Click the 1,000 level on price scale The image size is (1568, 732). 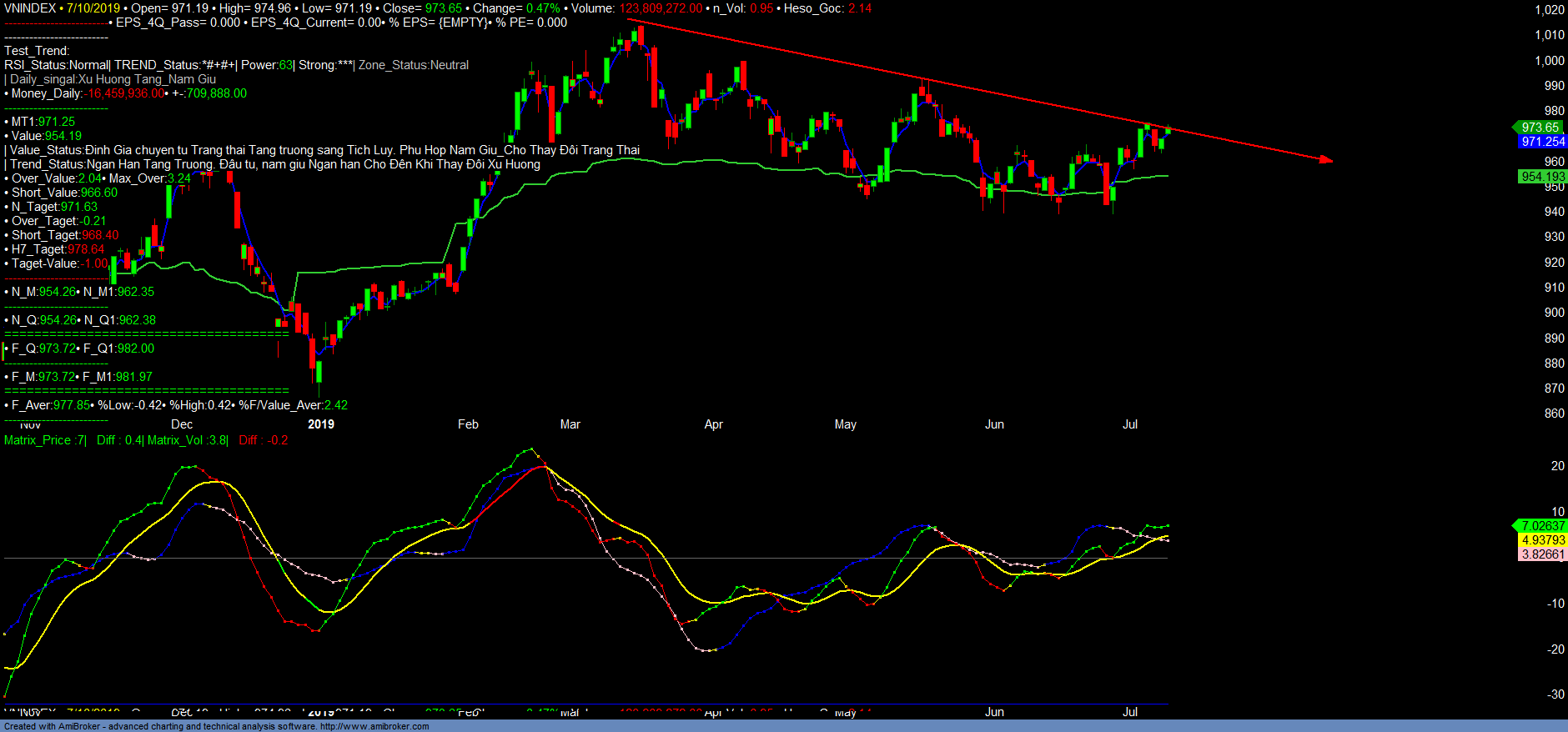click(1550, 61)
